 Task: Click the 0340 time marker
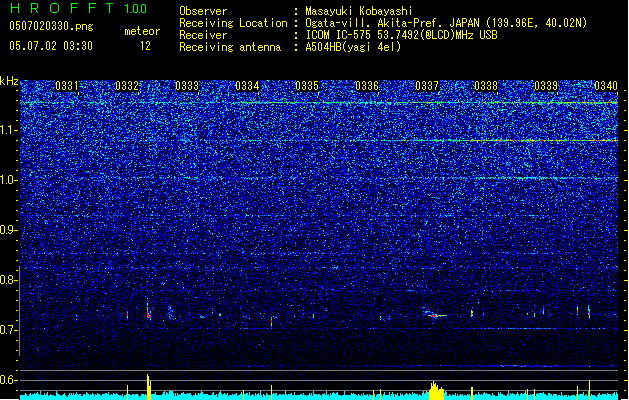[x=606, y=86]
